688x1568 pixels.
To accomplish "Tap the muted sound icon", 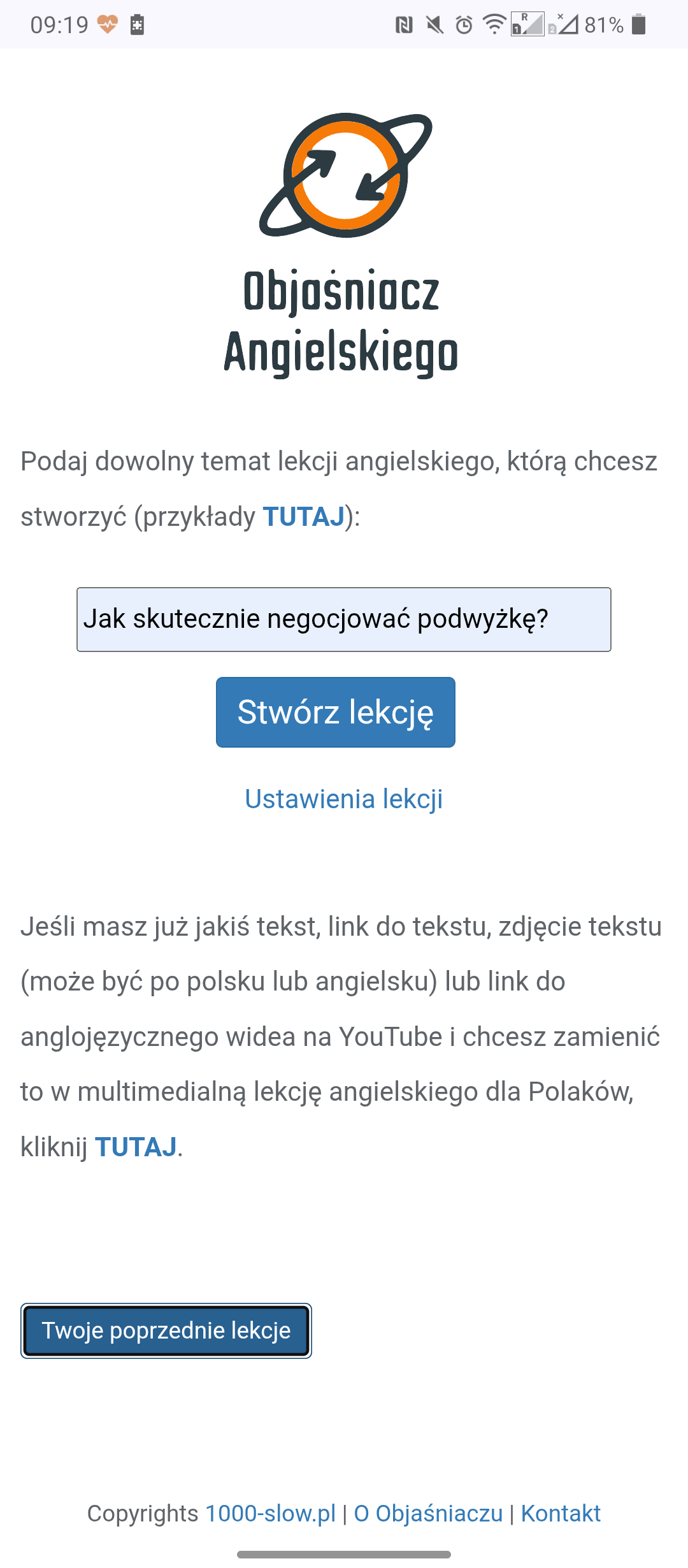I will pos(435,24).
